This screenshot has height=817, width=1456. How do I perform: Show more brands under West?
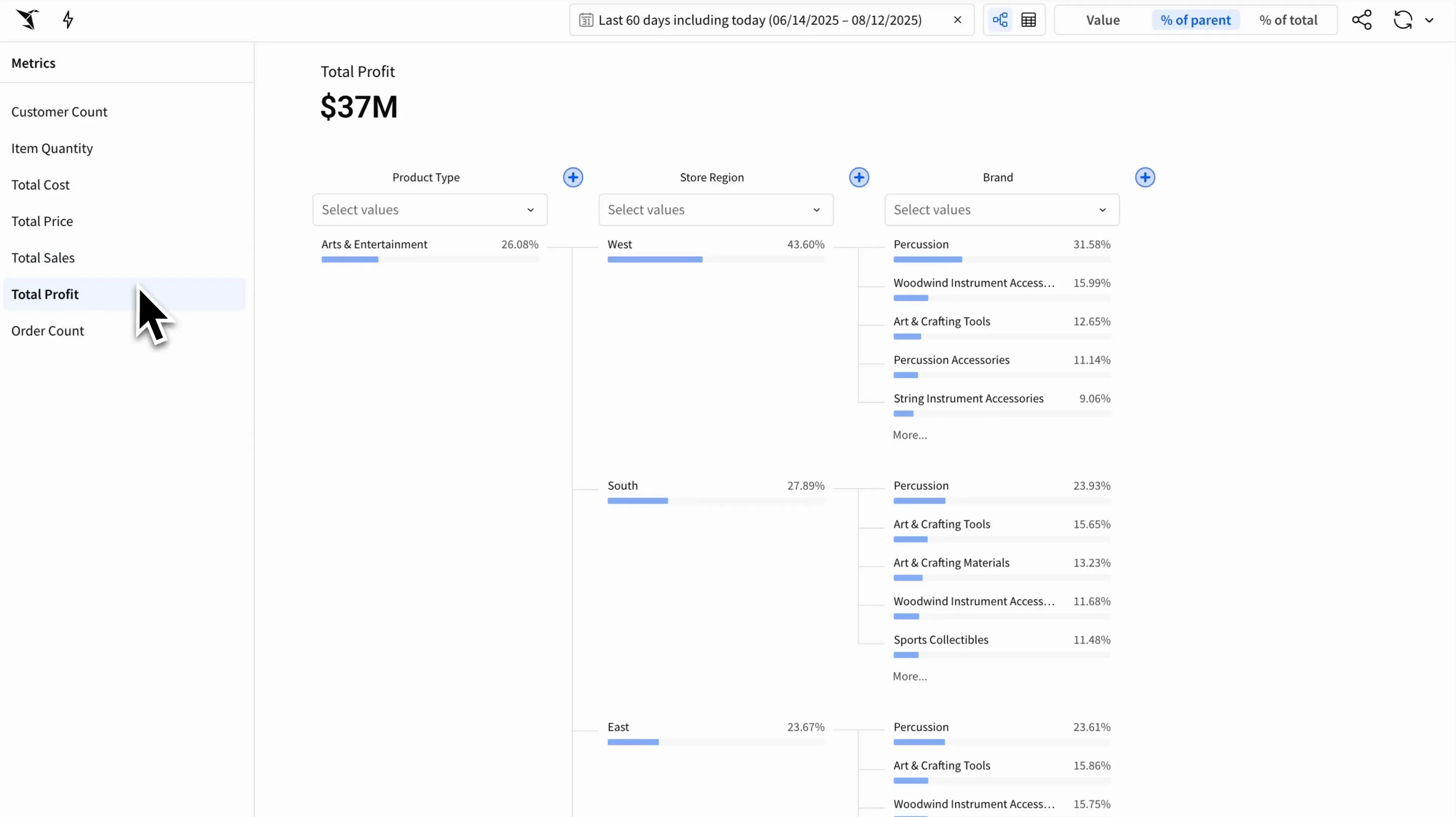tap(909, 435)
